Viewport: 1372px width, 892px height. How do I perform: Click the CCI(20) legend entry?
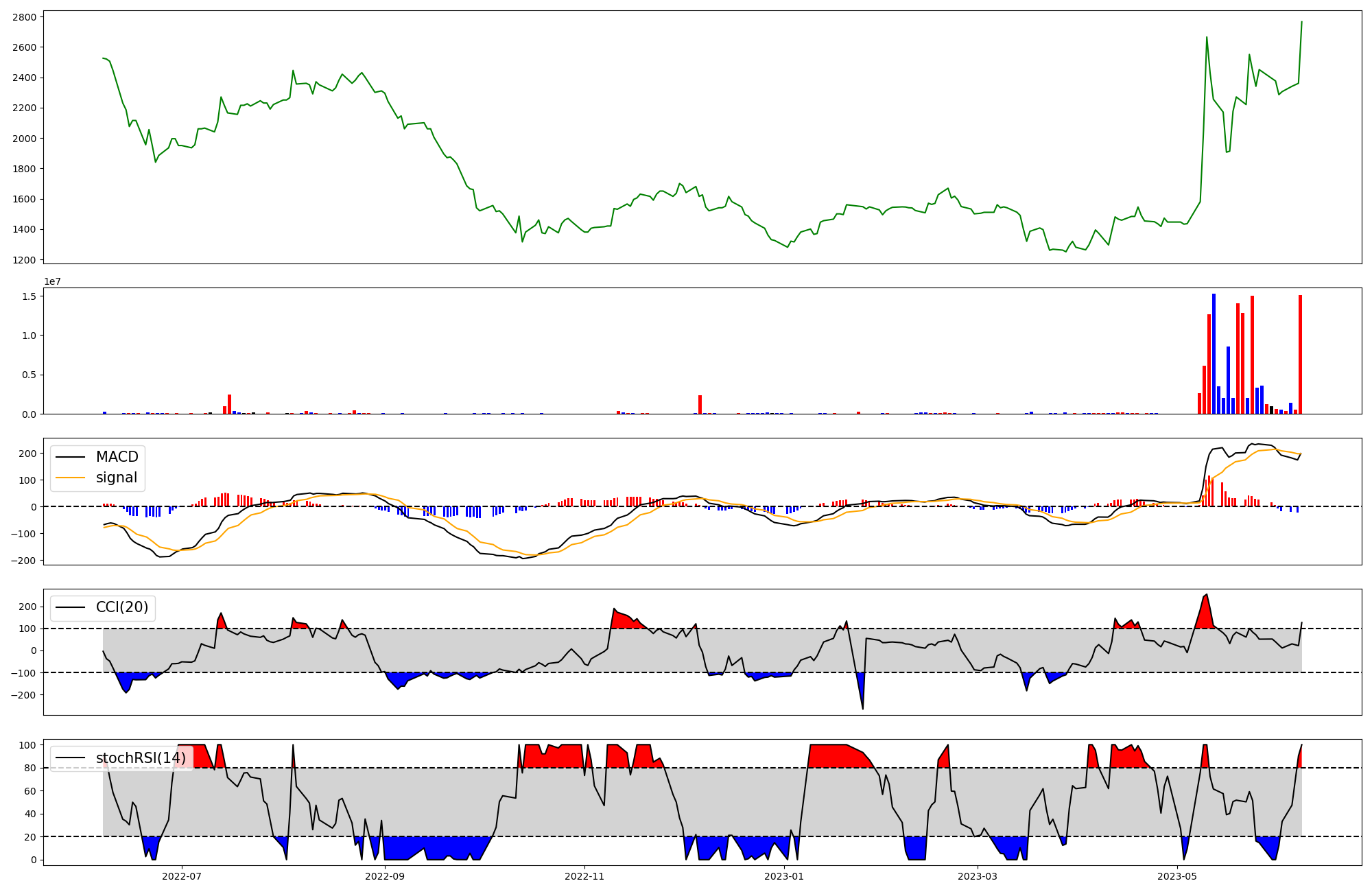[x=122, y=607]
